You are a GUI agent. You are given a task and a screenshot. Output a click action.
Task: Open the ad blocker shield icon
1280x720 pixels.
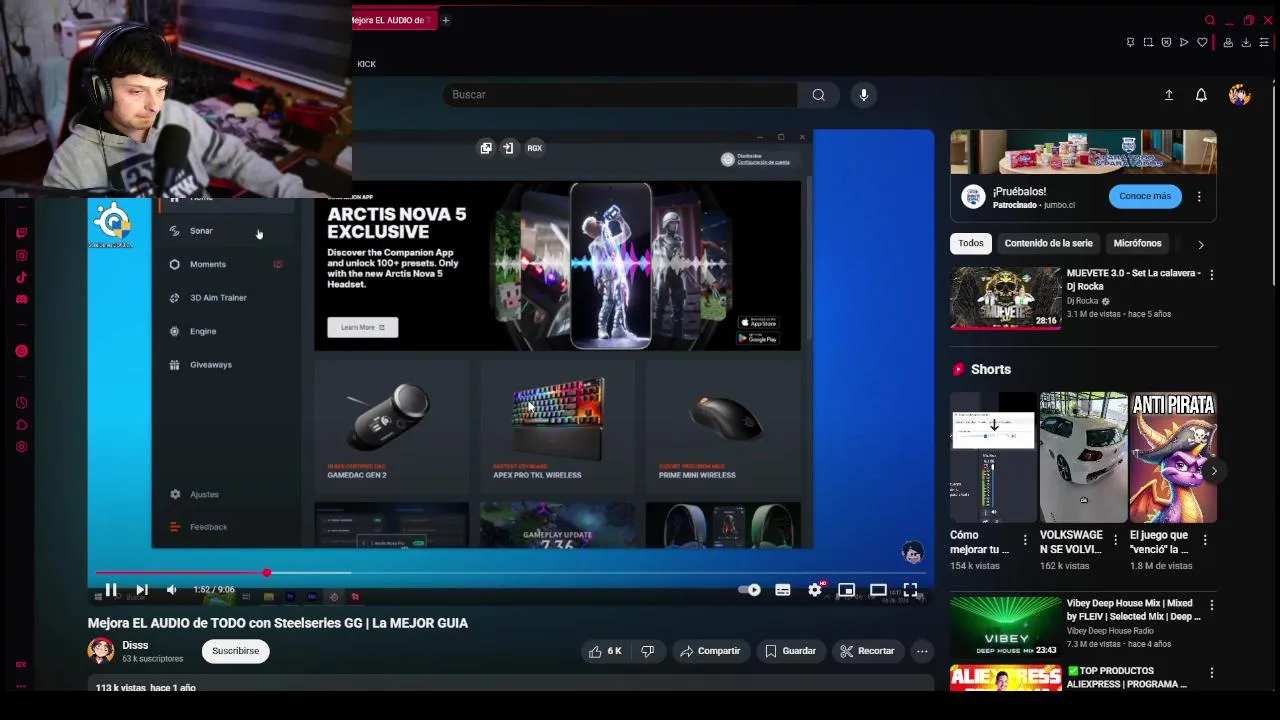point(1166,42)
